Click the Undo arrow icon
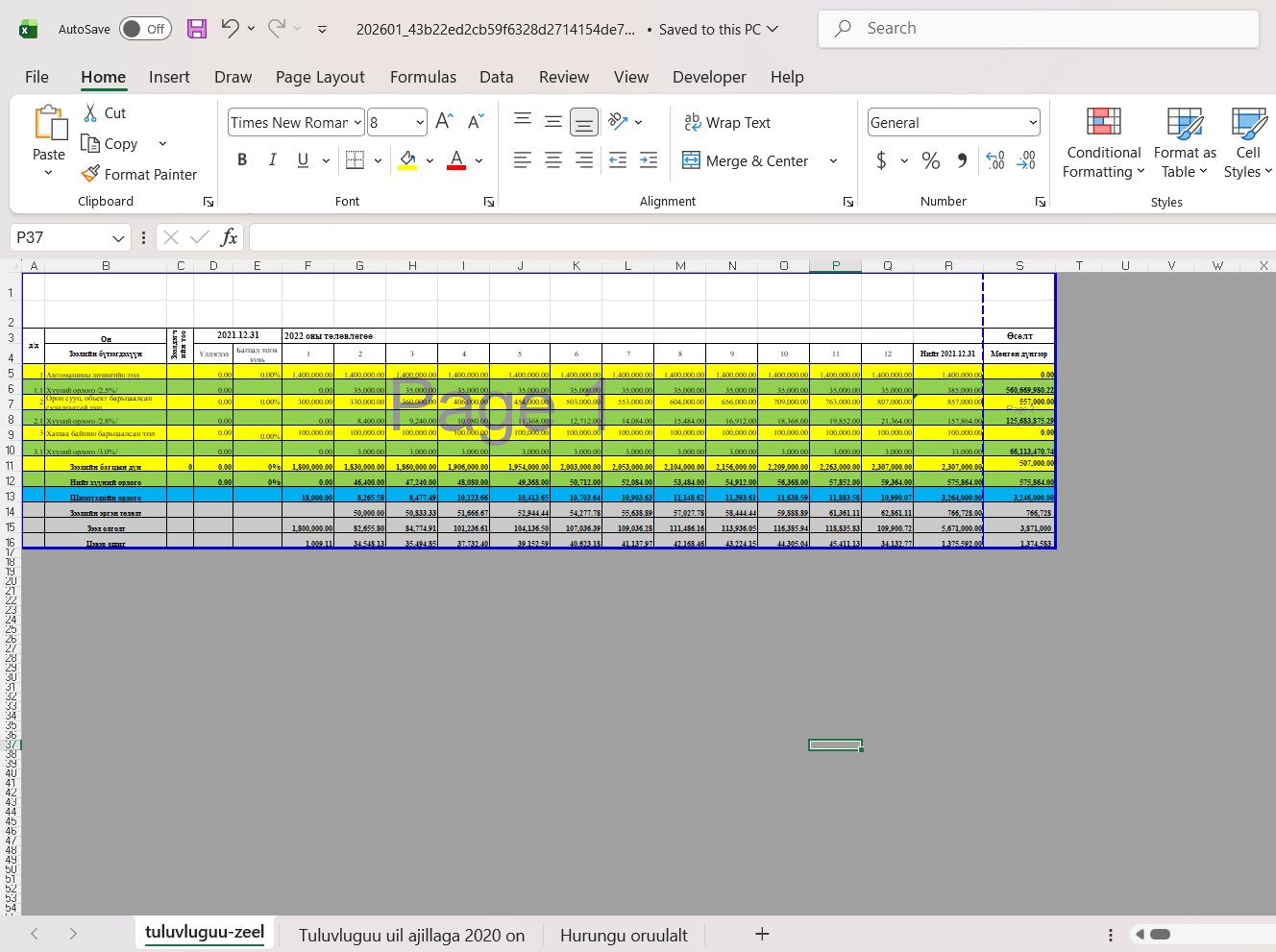The width and height of the screenshot is (1276, 952). point(230,29)
